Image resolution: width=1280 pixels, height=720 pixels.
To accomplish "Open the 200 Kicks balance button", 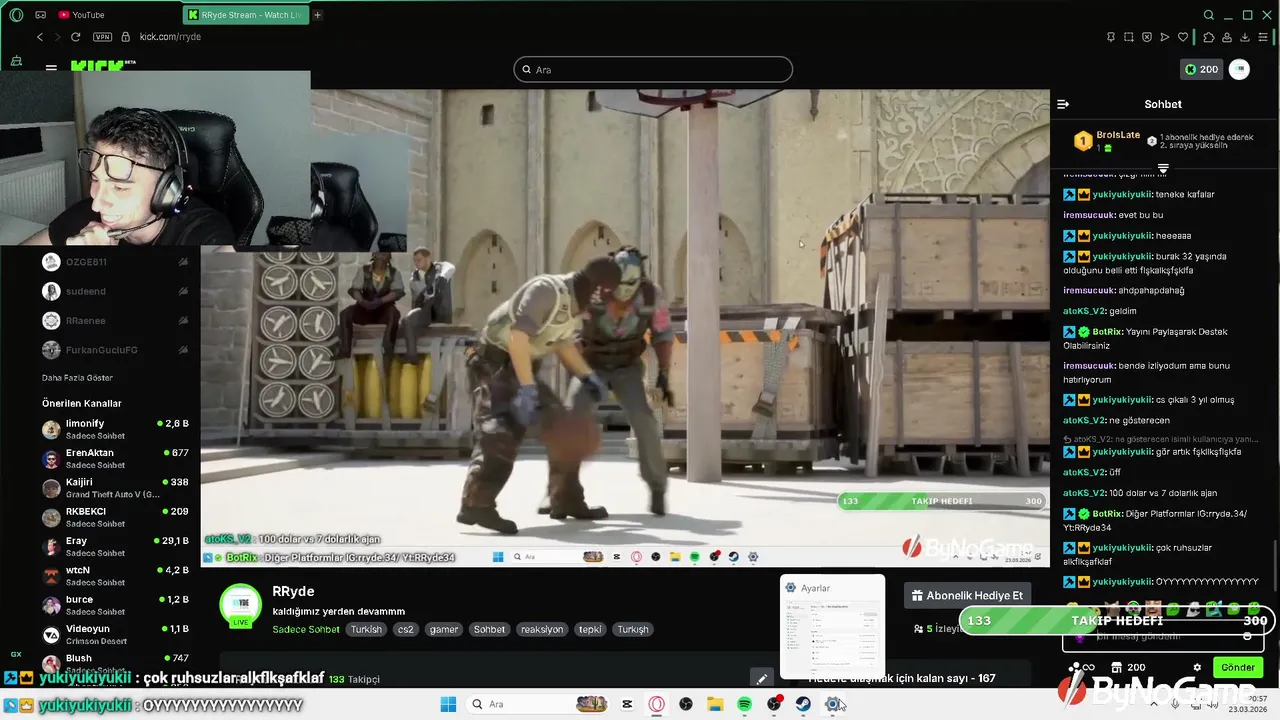I will (1201, 69).
